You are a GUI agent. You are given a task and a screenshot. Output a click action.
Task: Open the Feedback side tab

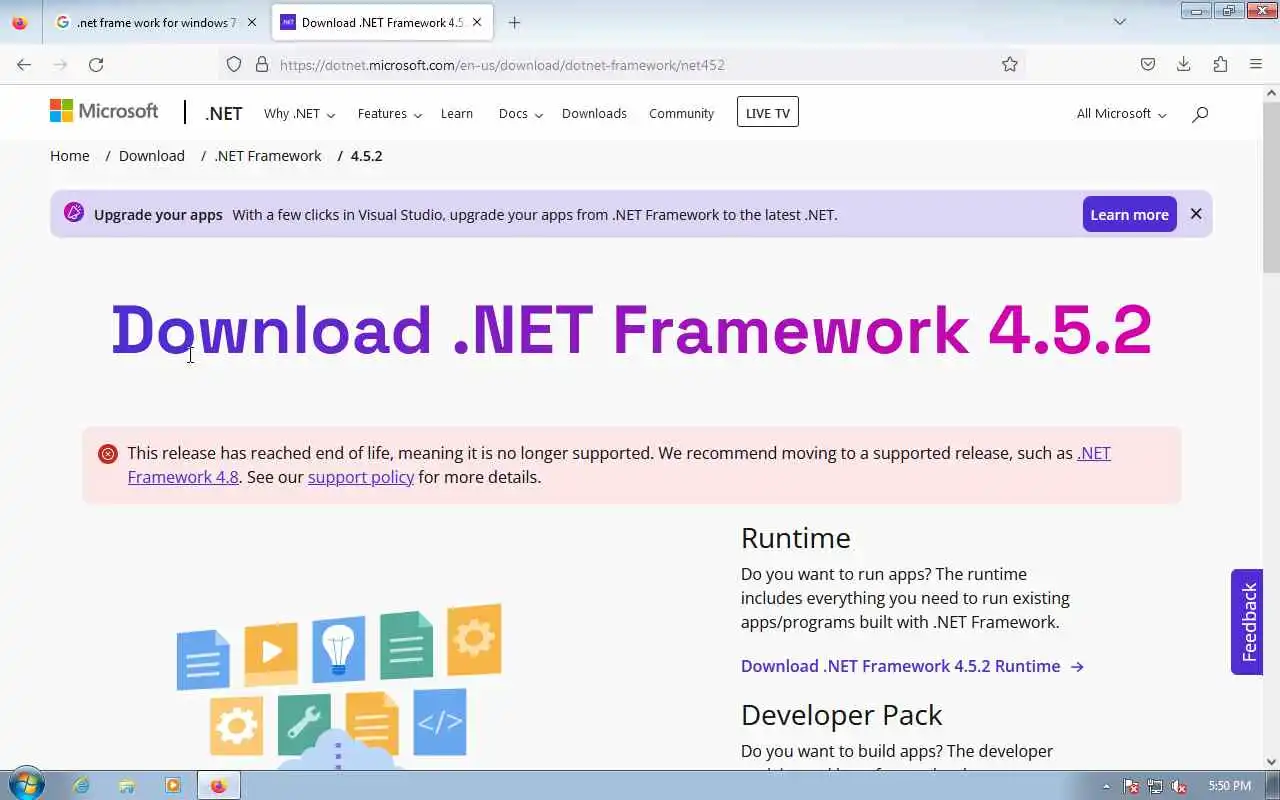click(x=1248, y=622)
